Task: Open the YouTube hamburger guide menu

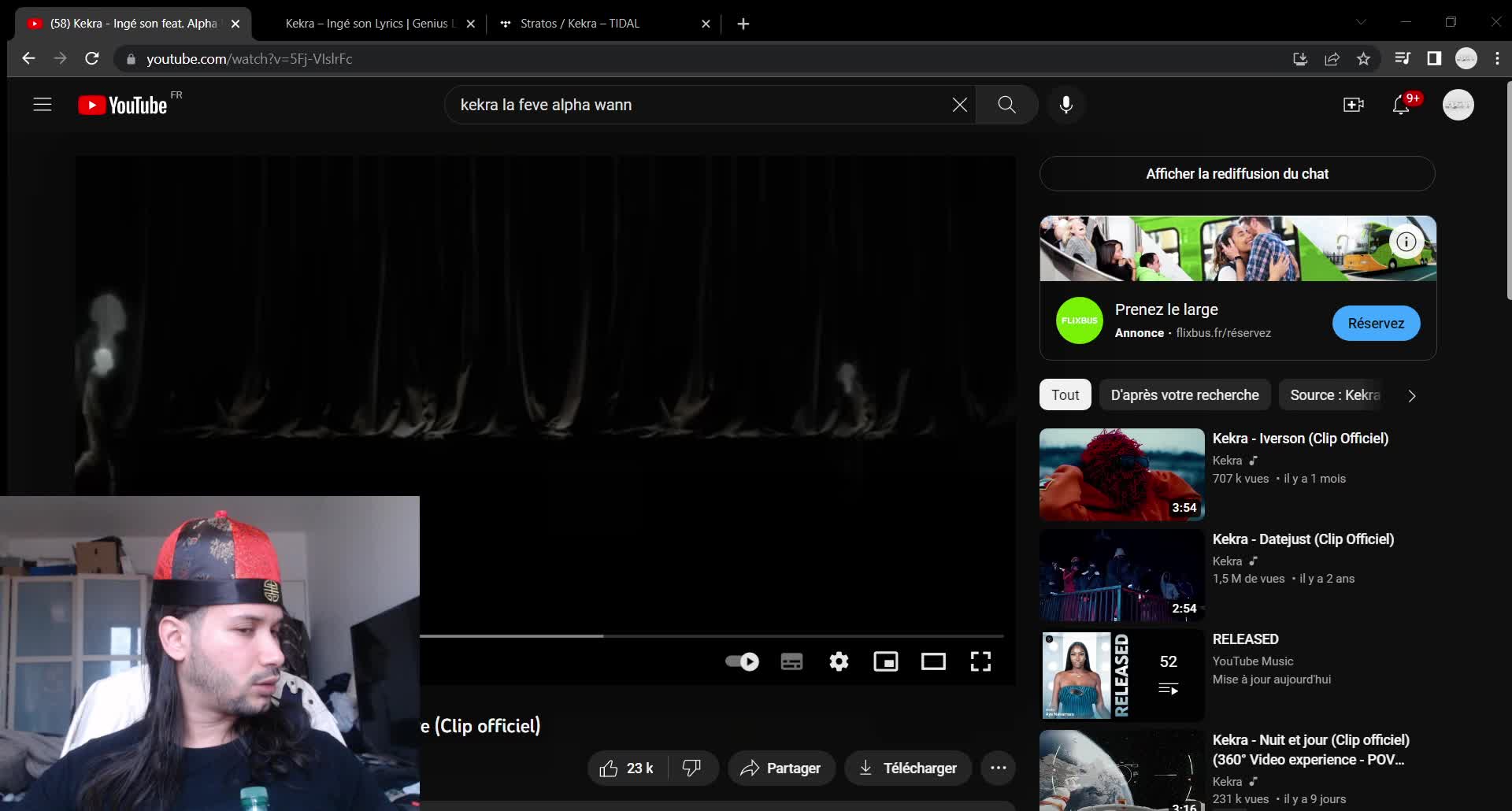Action: point(43,105)
